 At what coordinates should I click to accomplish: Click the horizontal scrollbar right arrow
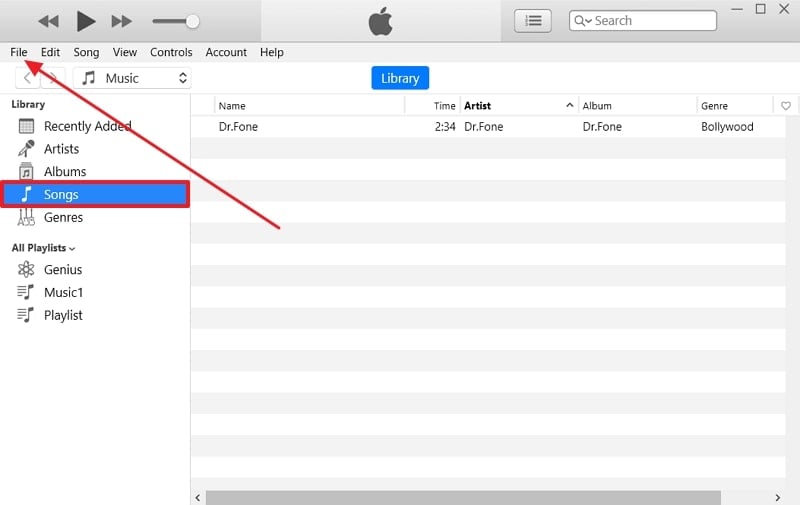778,497
